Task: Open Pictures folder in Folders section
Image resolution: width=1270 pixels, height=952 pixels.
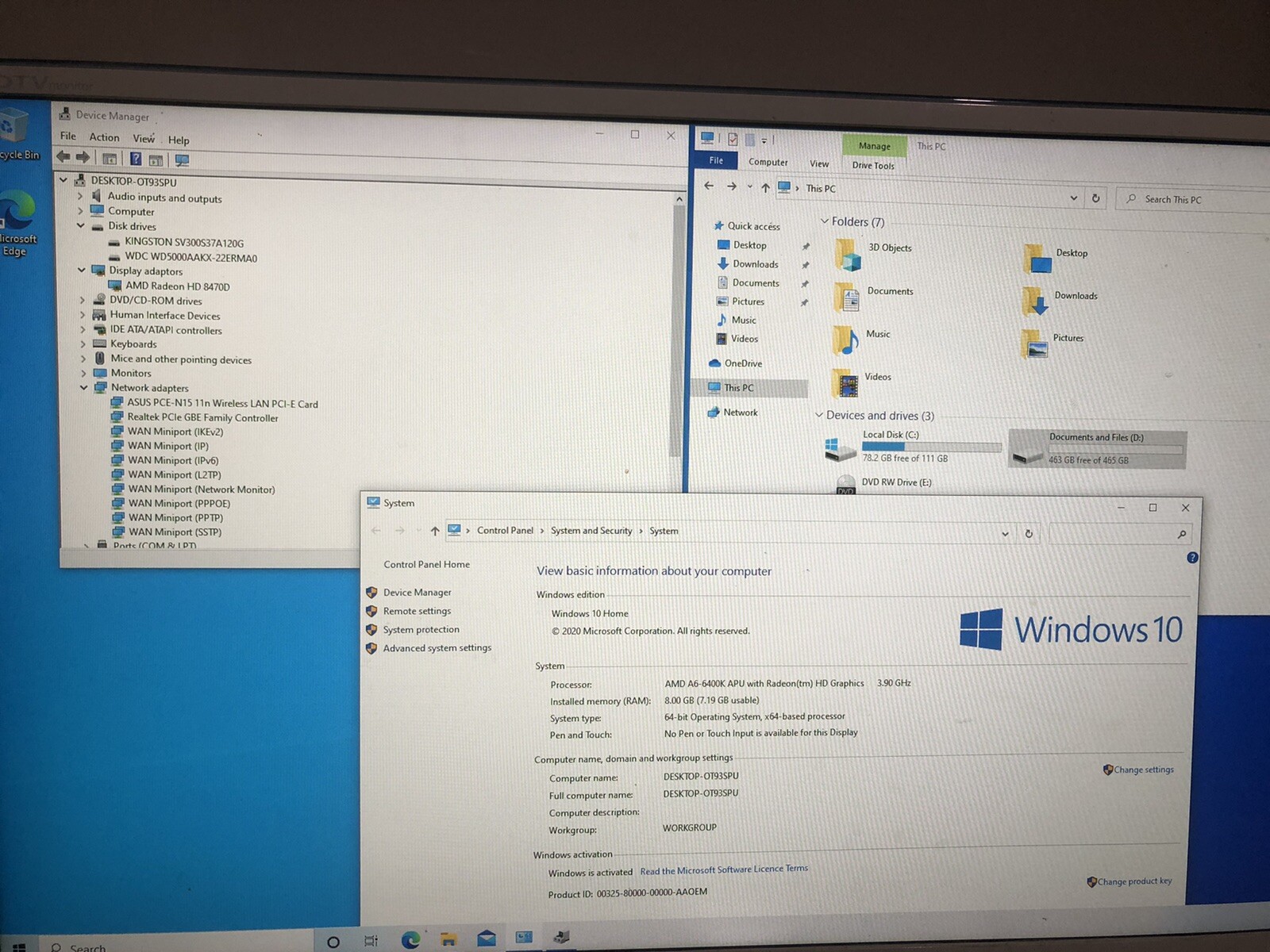Action: pos(1053,343)
